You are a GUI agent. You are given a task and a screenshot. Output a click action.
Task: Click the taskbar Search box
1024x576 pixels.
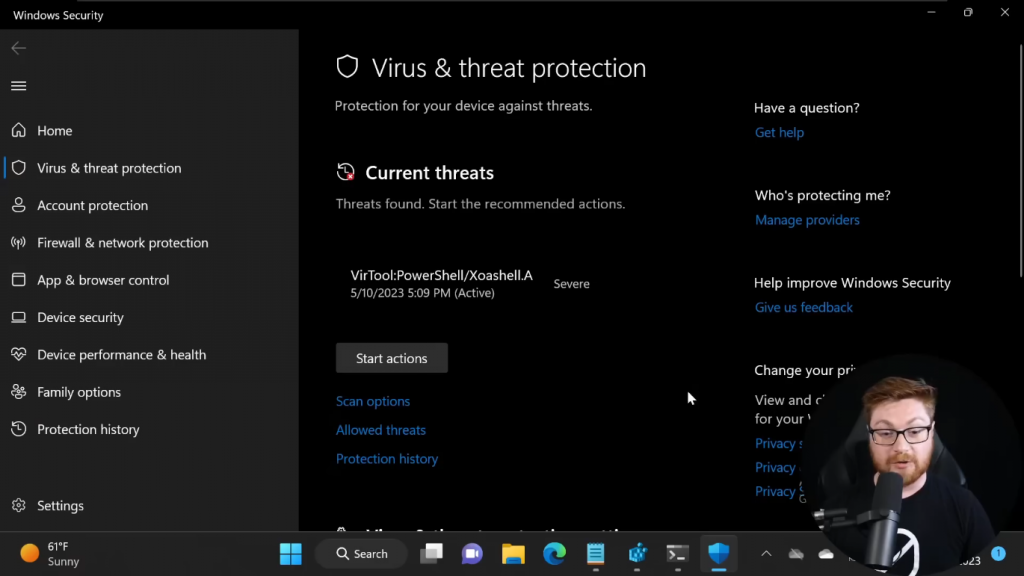361,554
